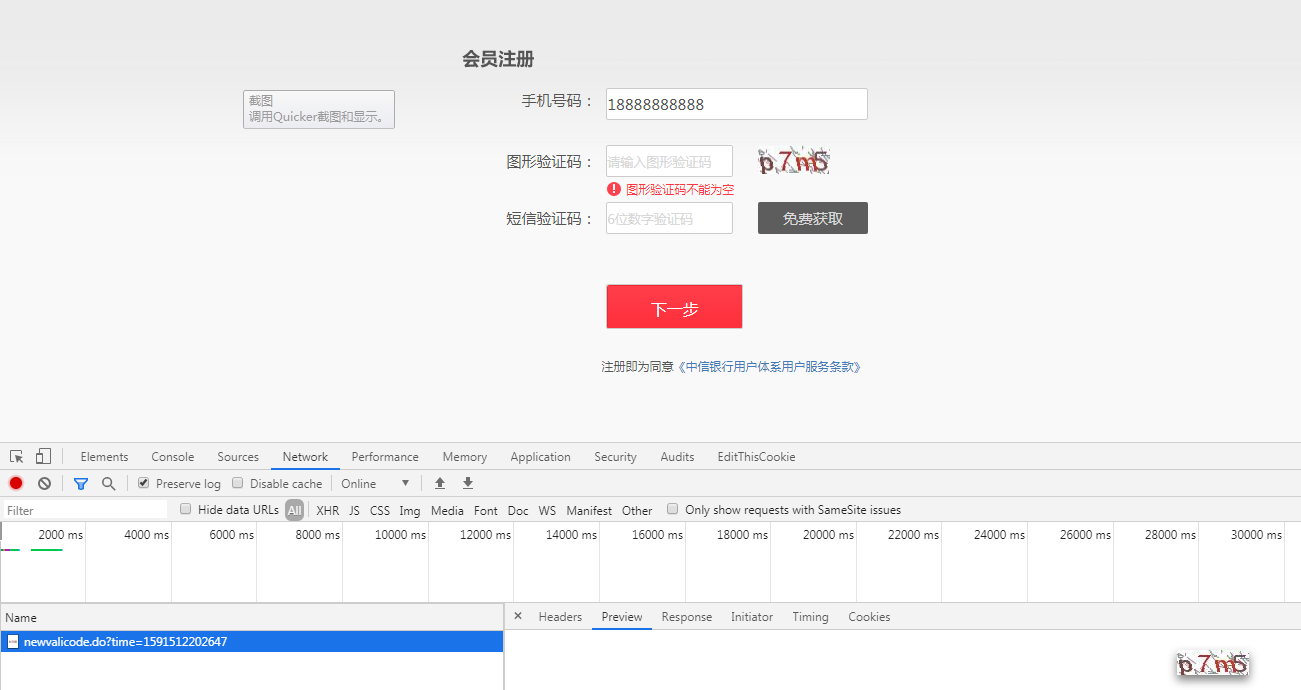Image resolution: width=1301 pixels, height=690 pixels.
Task: Open the Initiator tab of the request
Action: pos(752,617)
